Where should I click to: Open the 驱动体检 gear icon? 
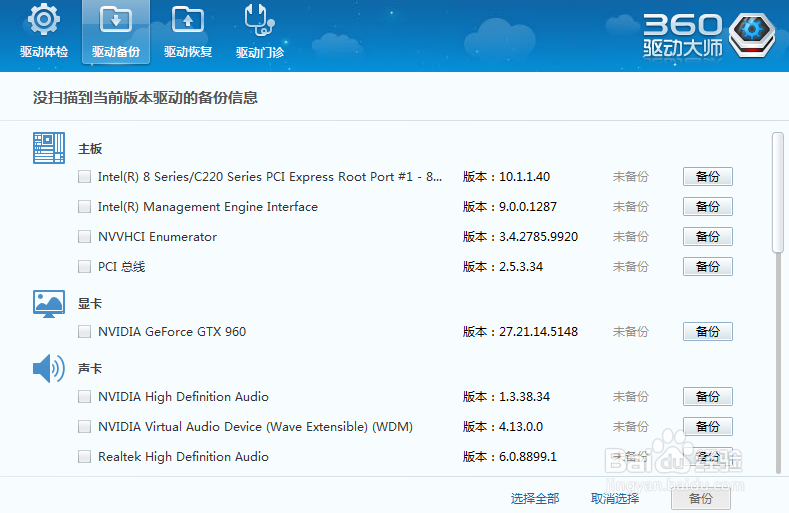click(x=44, y=20)
